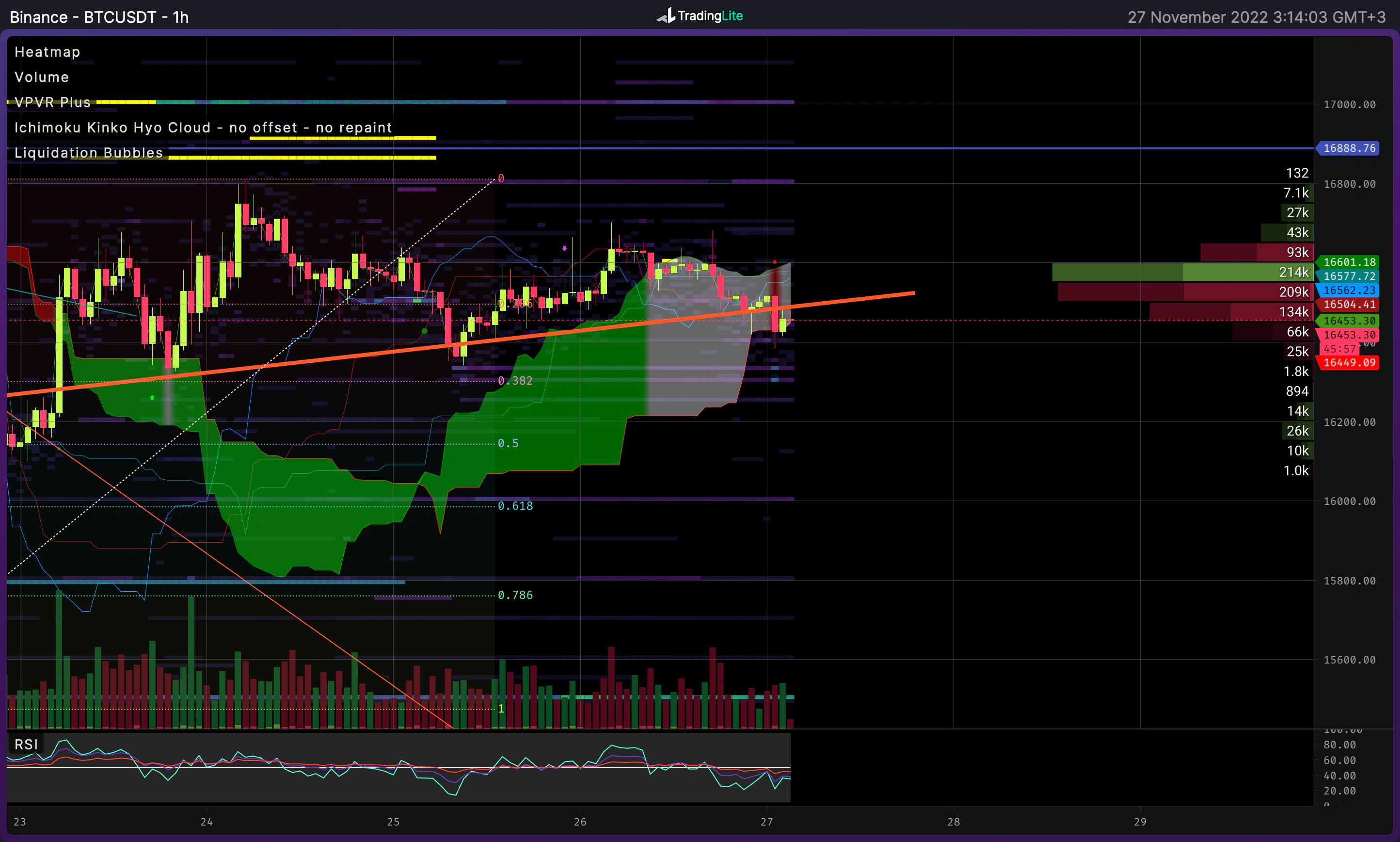Click the Fibonacci 0.5 level label
The width and height of the screenshot is (1400, 842).
(x=508, y=443)
